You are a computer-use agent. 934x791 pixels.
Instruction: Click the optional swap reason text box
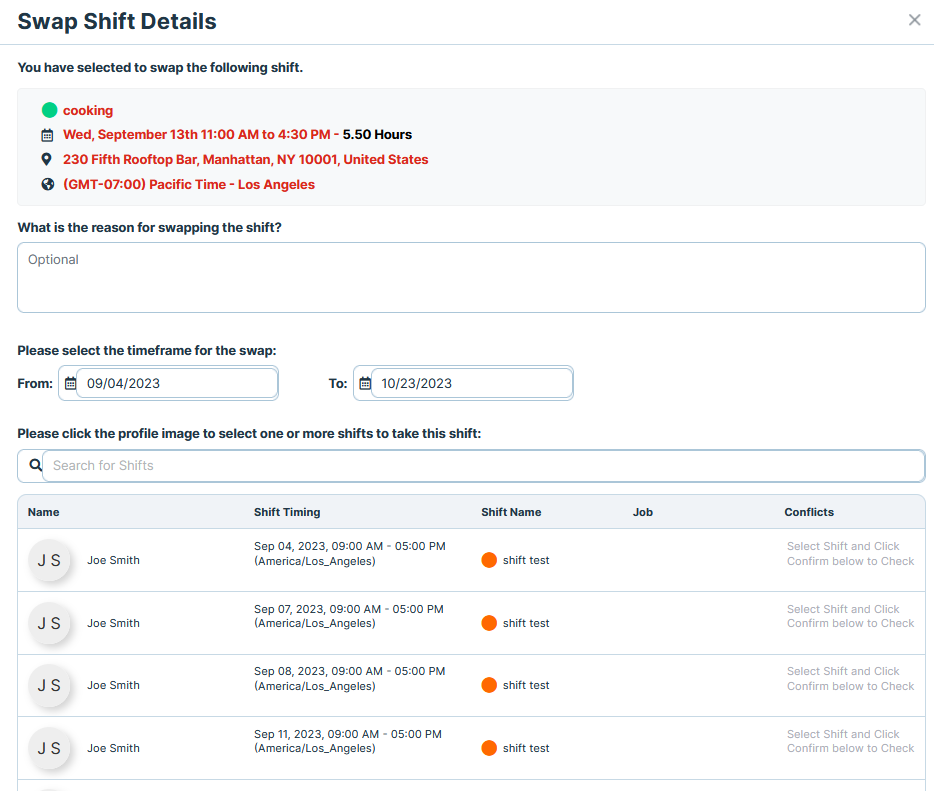[471, 277]
